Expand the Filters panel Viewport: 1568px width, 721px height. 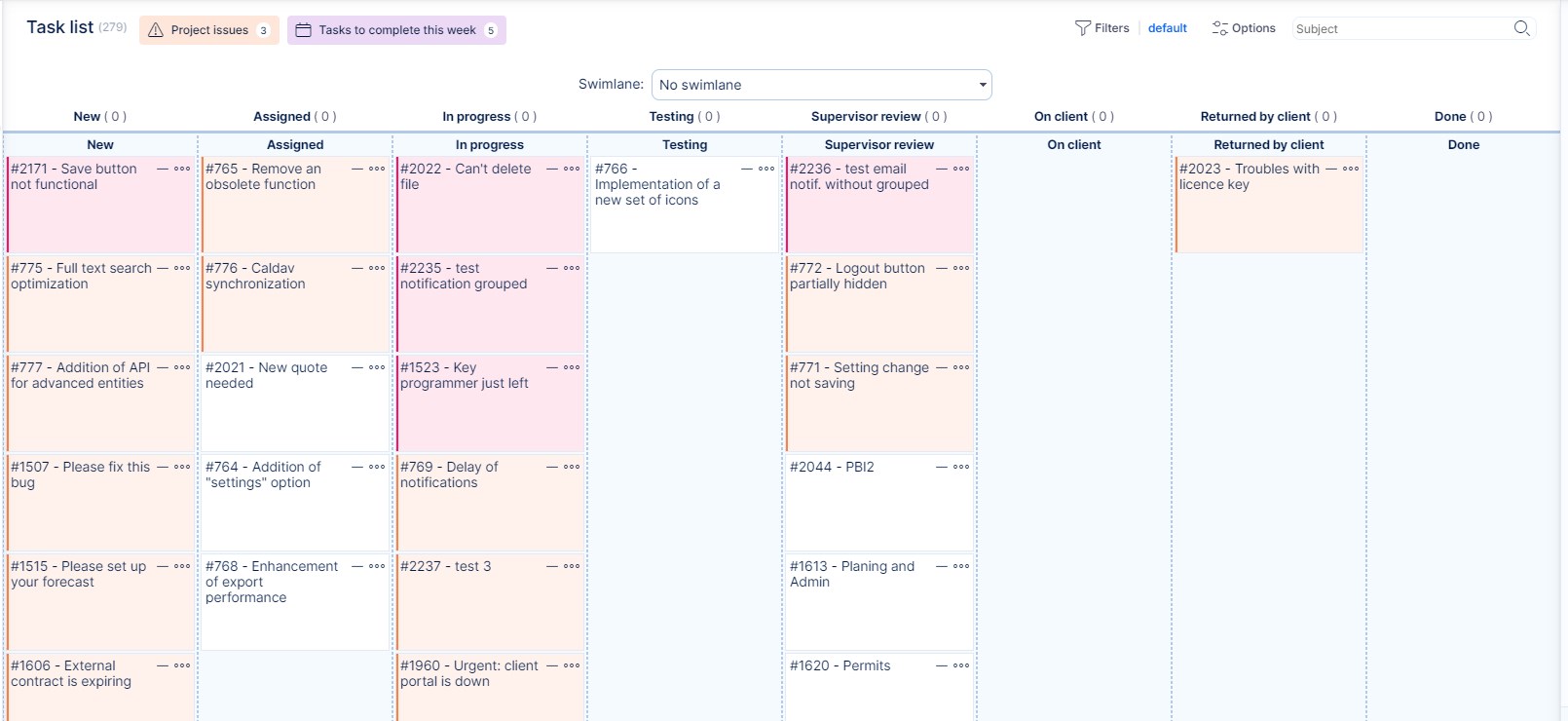1101,28
